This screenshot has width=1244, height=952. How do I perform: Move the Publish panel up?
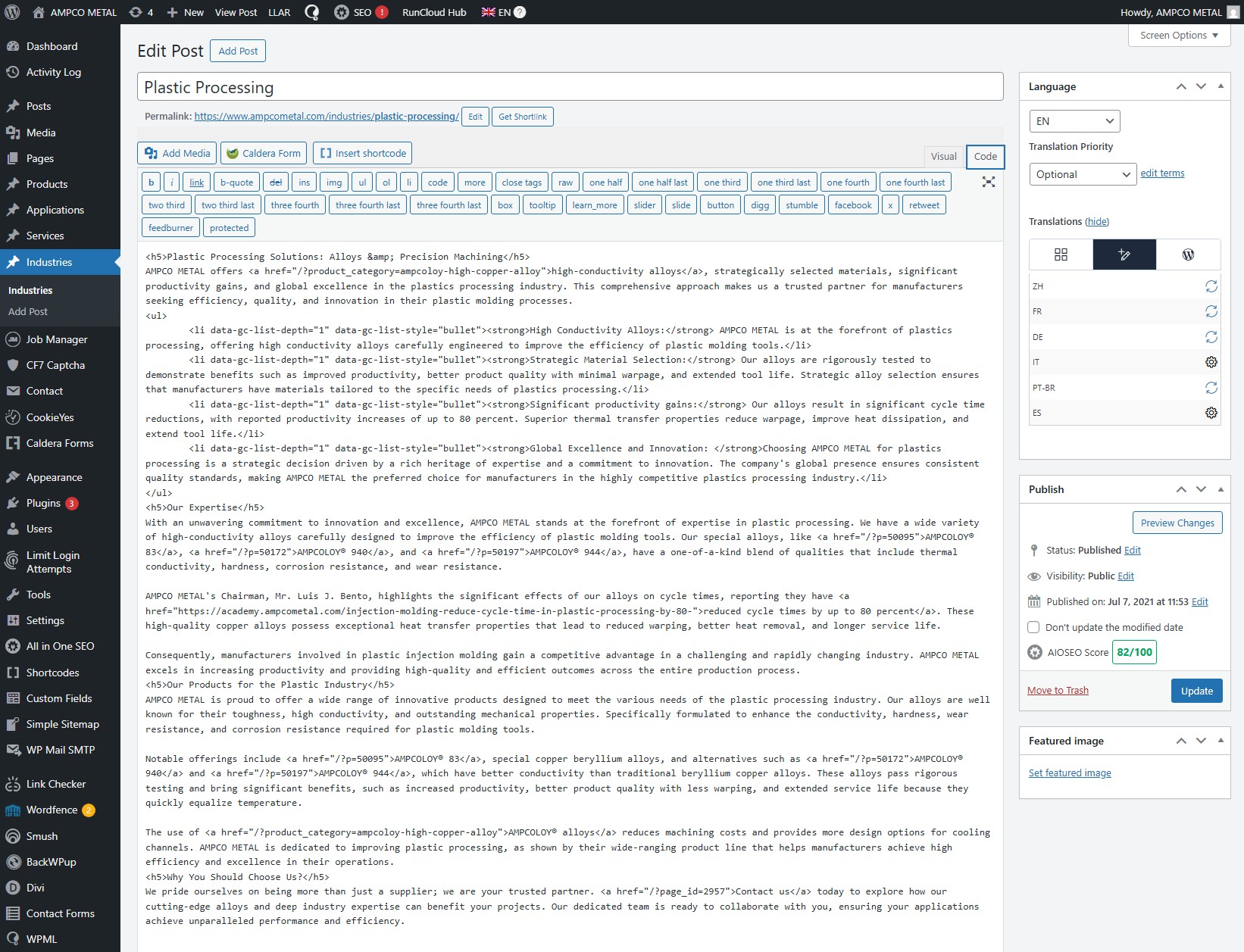coord(1181,489)
